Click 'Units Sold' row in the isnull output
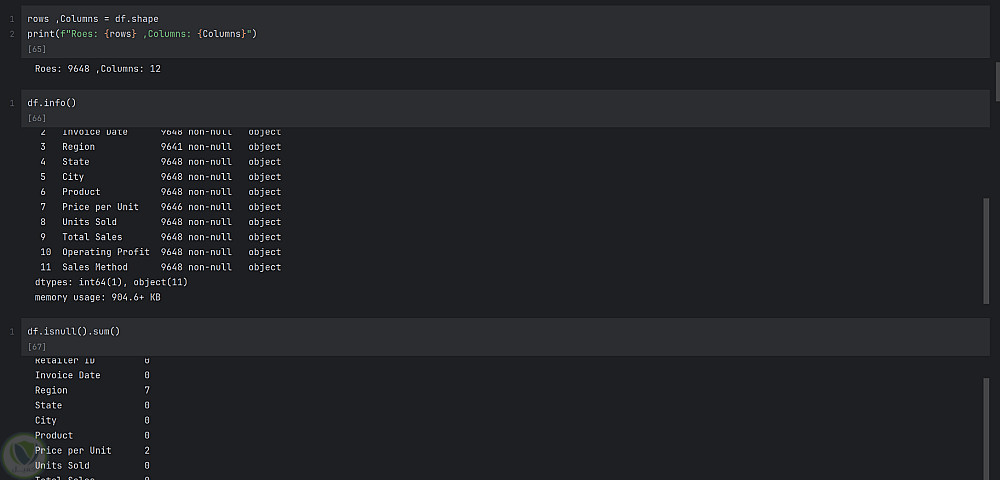The height and width of the screenshot is (480, 1000). (62, 465)
